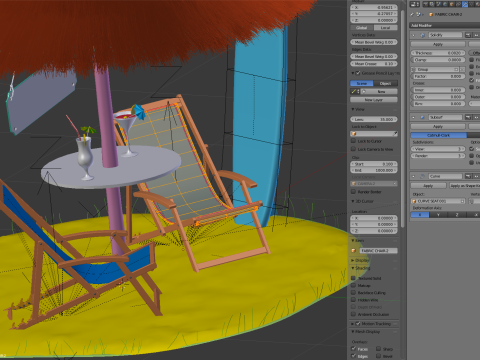
Task: Click cube icon in Lock to Object field
Action: [354, 134]
